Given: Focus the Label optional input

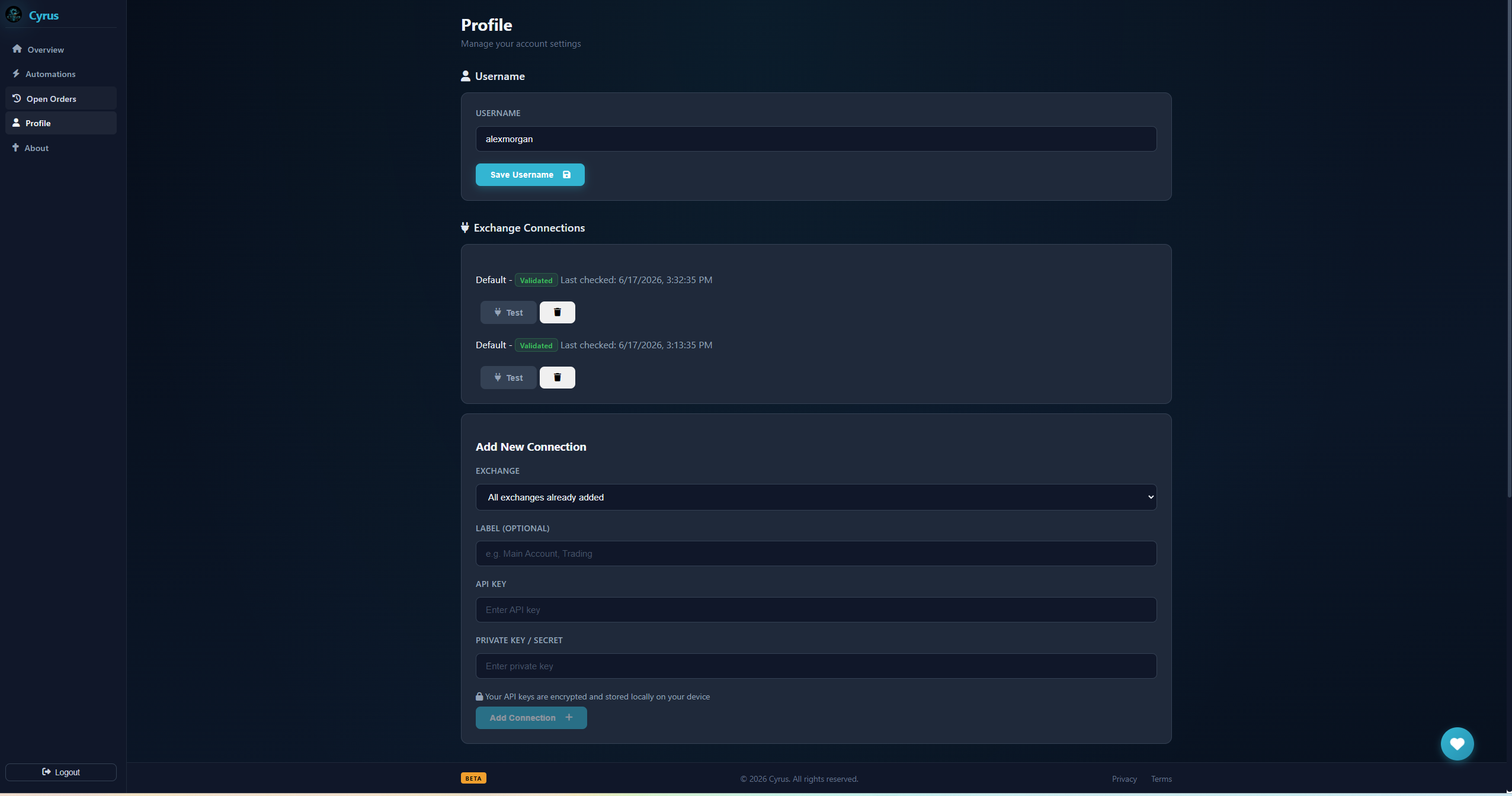Looking at the screenshot, I should point(816,554).
